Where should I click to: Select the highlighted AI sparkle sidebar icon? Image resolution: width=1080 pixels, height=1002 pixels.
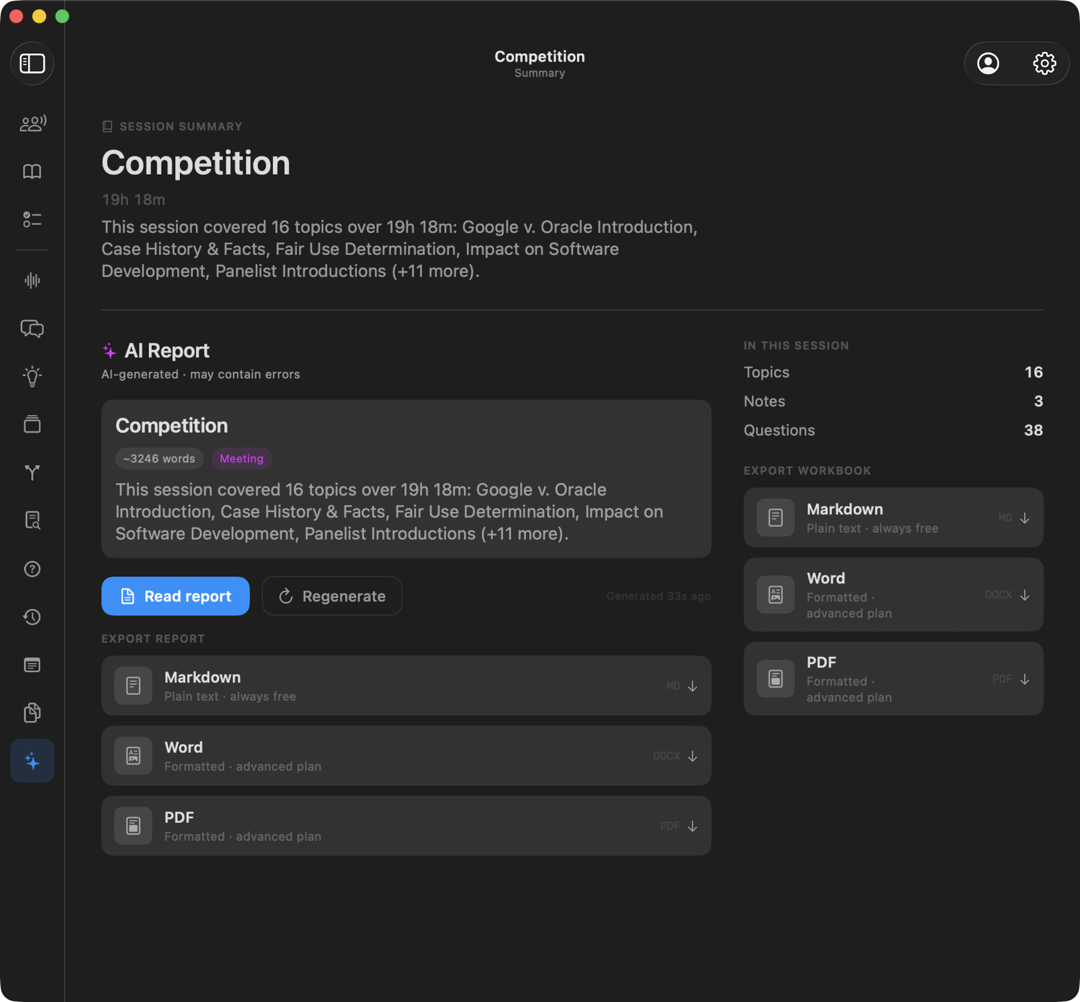pos(32,760)
